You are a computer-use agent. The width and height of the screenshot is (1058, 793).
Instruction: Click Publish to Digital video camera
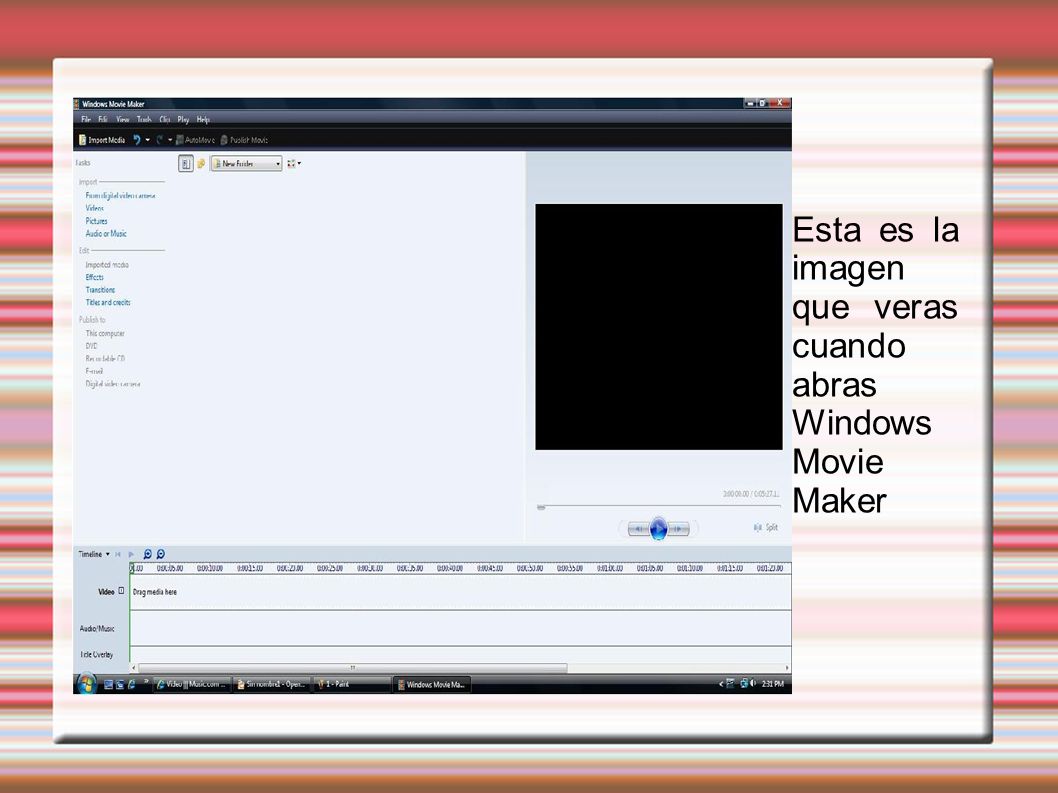tap(113, 383)
